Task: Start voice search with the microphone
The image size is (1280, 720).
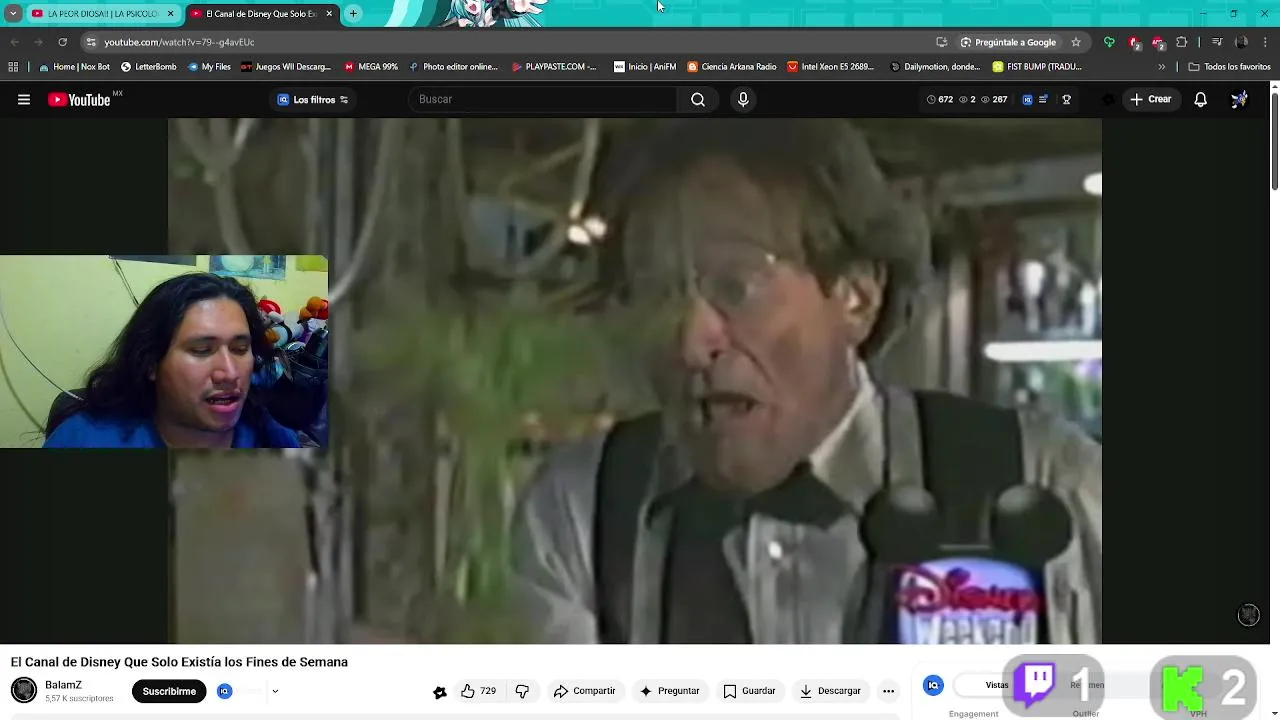Action: click(x=743, y=99)
